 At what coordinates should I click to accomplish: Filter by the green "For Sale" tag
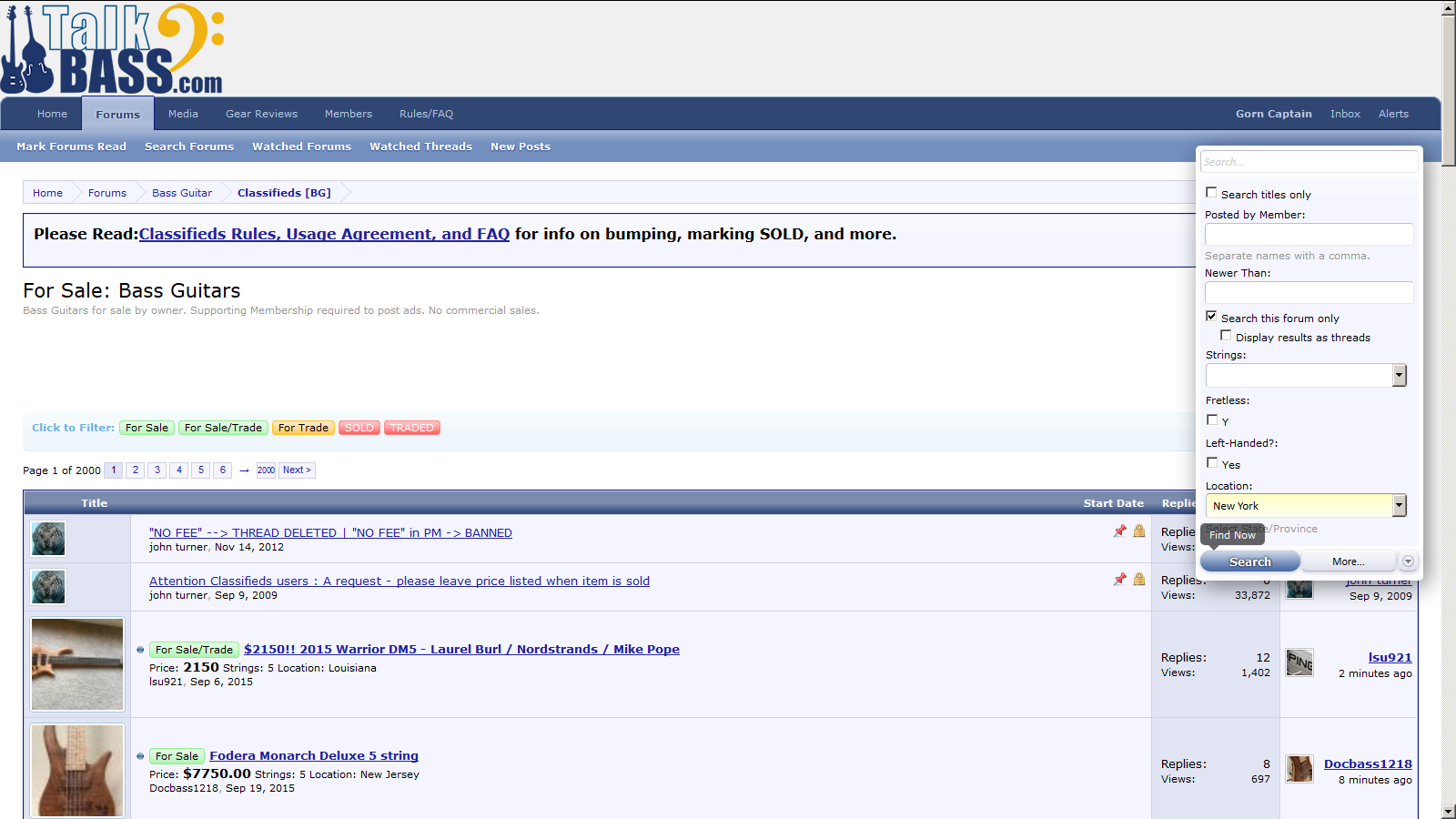(147, 428)
